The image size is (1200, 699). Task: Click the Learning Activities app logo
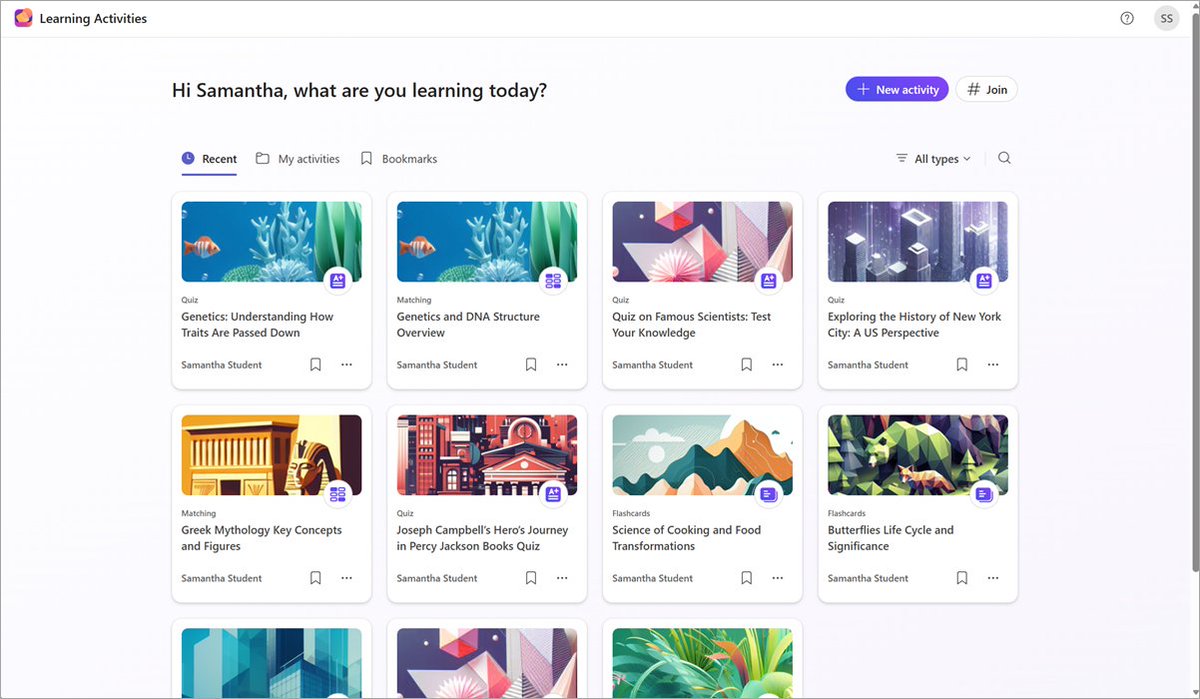tap(23, 18)
